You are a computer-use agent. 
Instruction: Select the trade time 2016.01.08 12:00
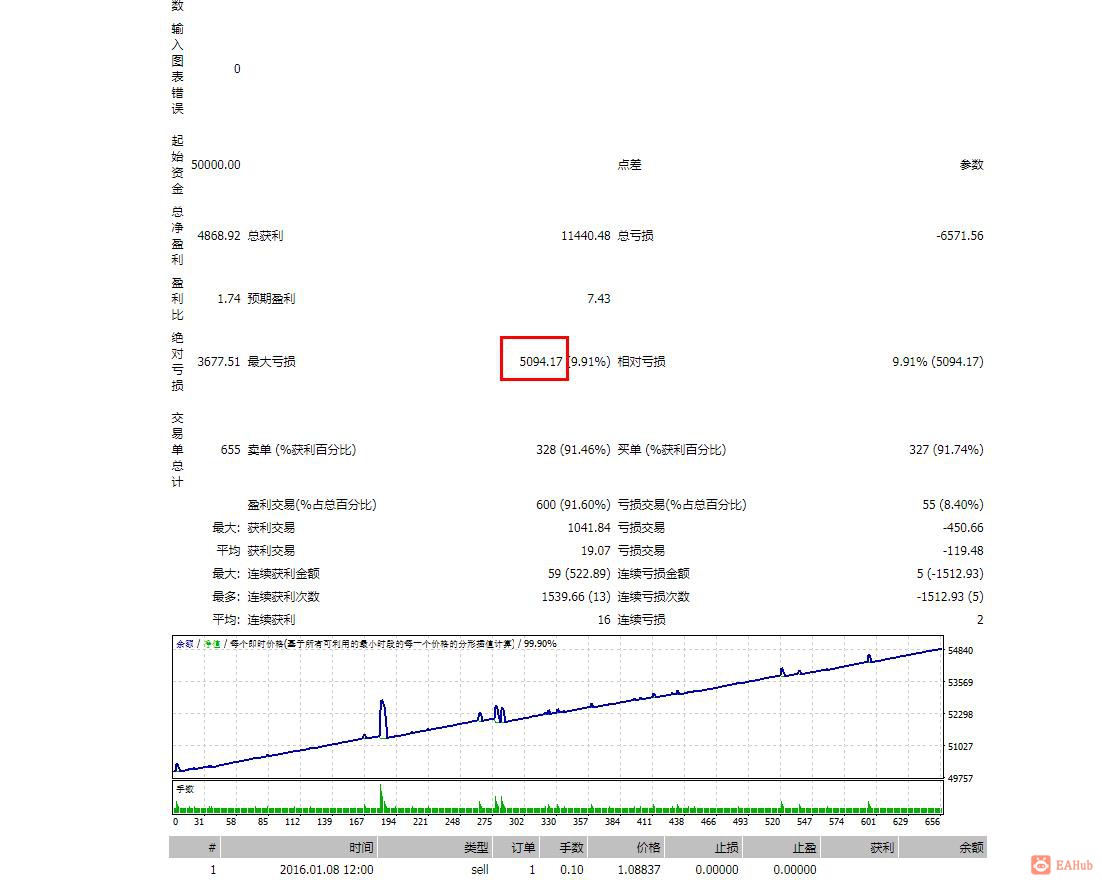pyautogui.click(x=327, y=869)
